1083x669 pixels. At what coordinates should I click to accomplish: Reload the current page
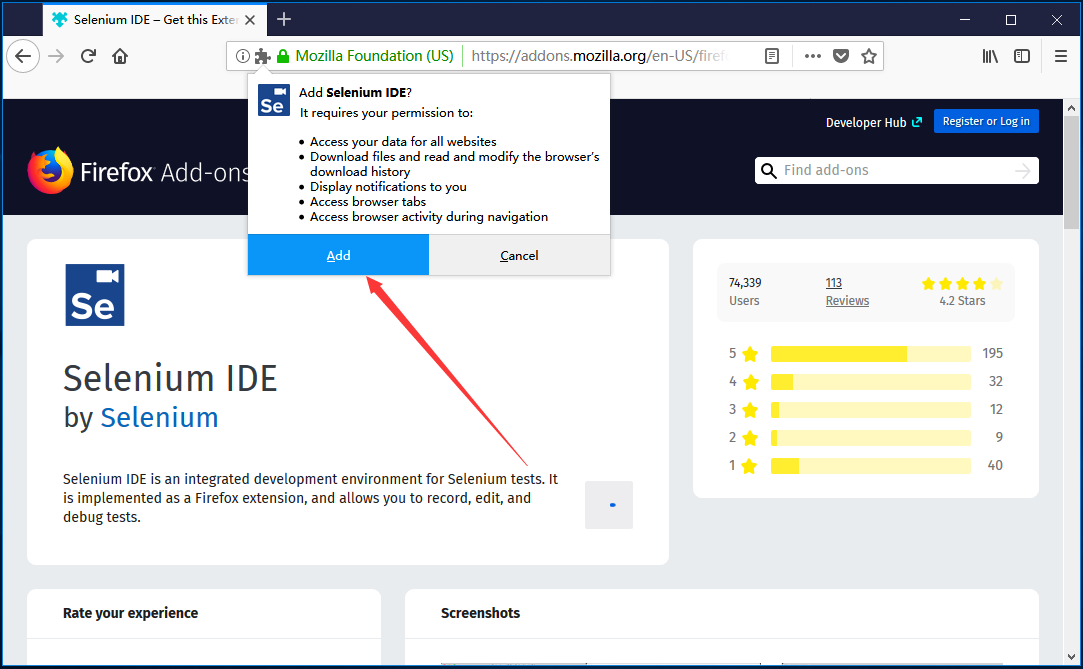click(x=88, y=56)
